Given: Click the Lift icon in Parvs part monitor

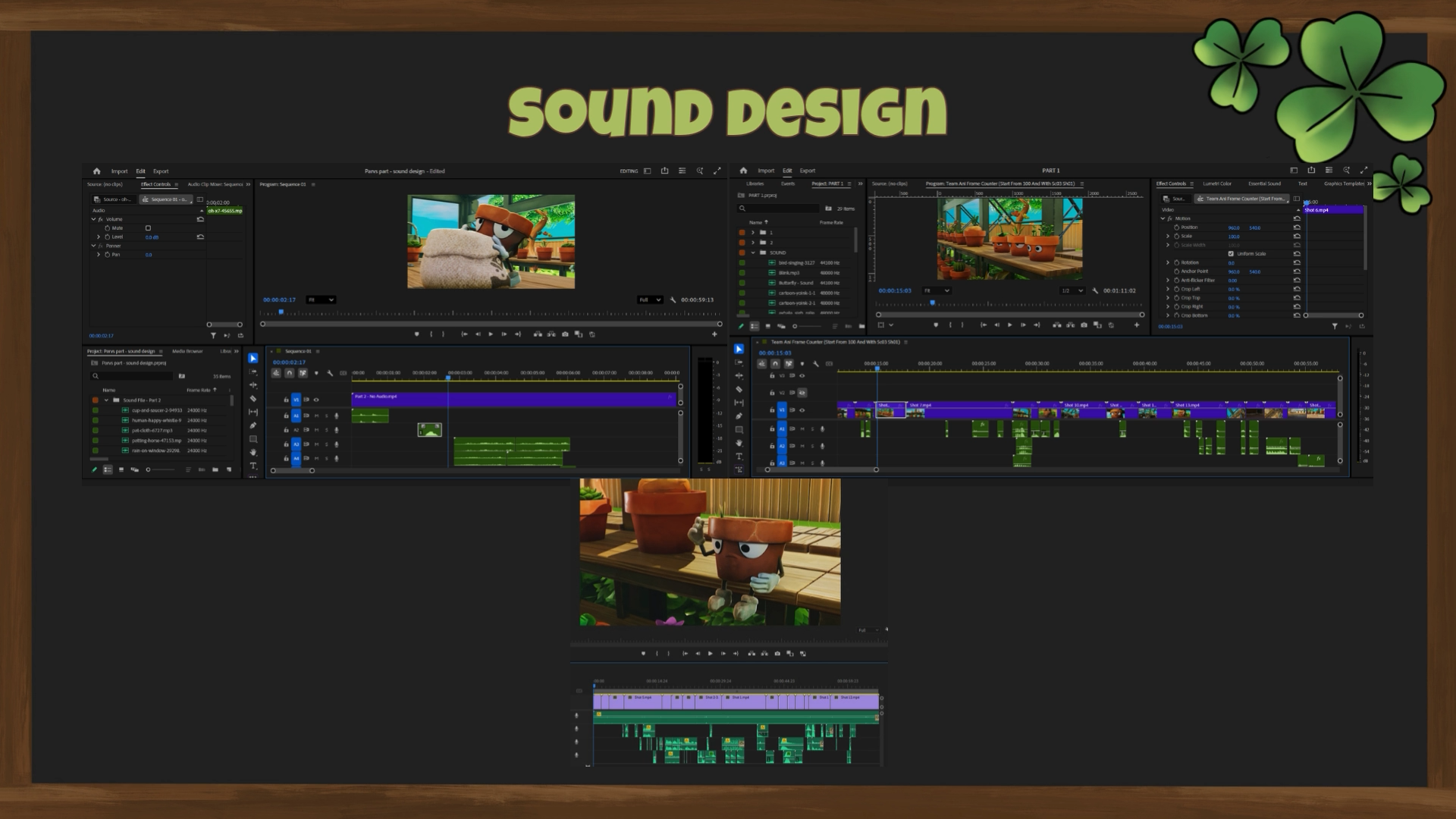Looking at the screenshot, I should pos(538,334).
